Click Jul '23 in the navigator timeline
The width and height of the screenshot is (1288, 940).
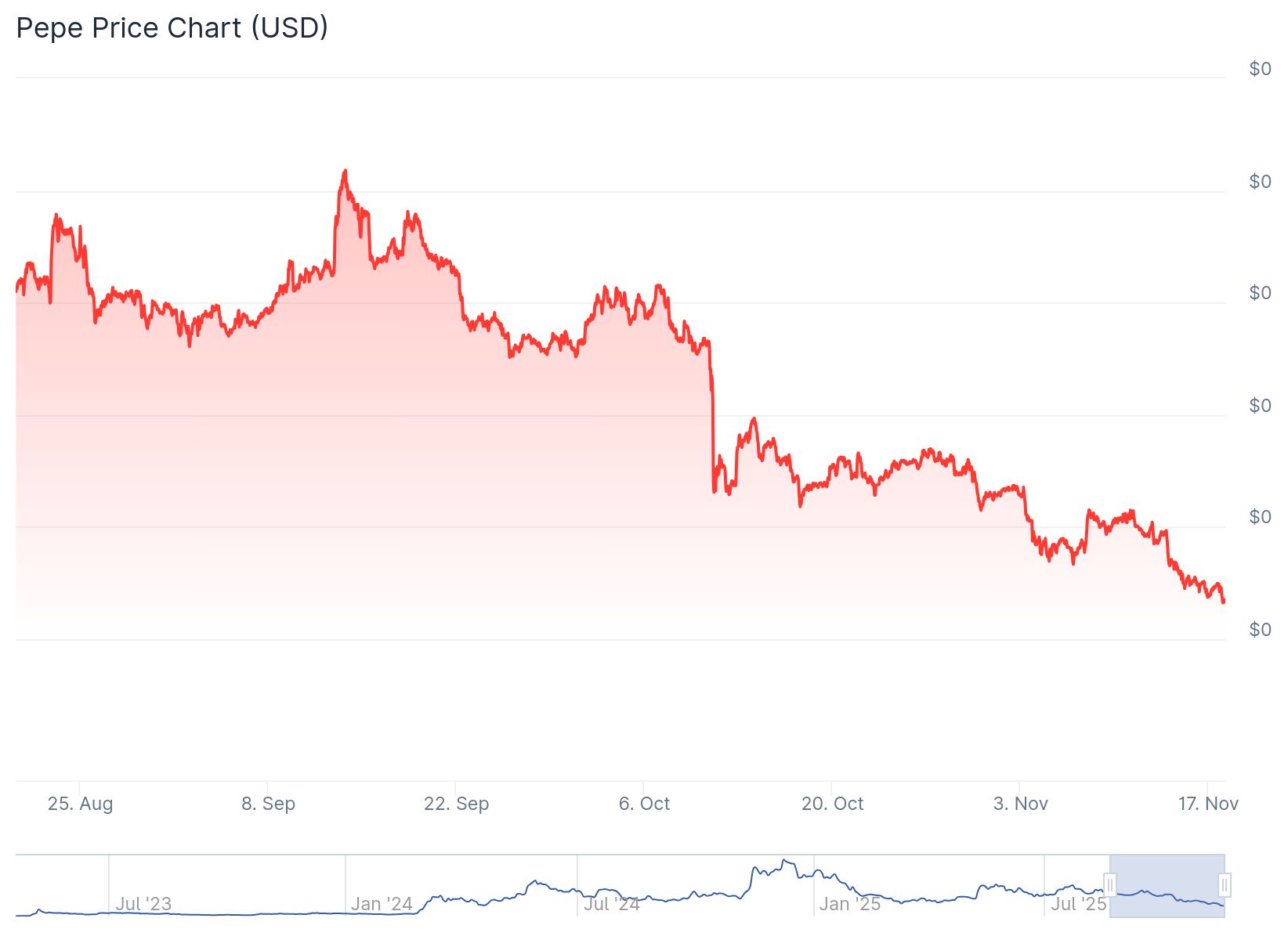(x=143, y=904)
